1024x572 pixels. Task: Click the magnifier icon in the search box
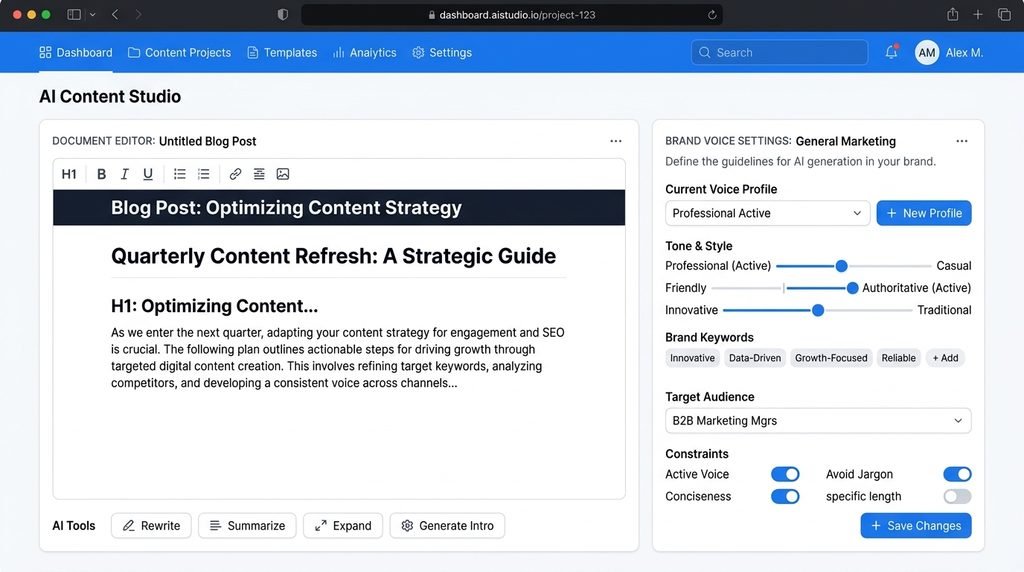pos(705,52)
